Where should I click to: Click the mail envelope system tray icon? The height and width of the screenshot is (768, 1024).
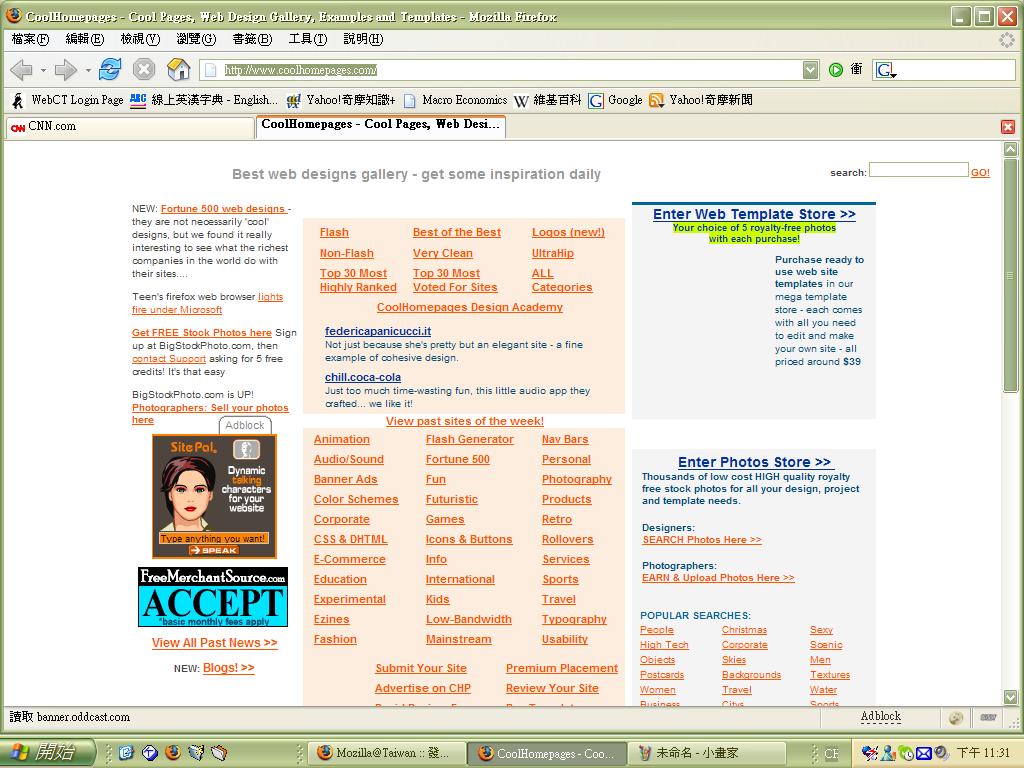point(923,753)
